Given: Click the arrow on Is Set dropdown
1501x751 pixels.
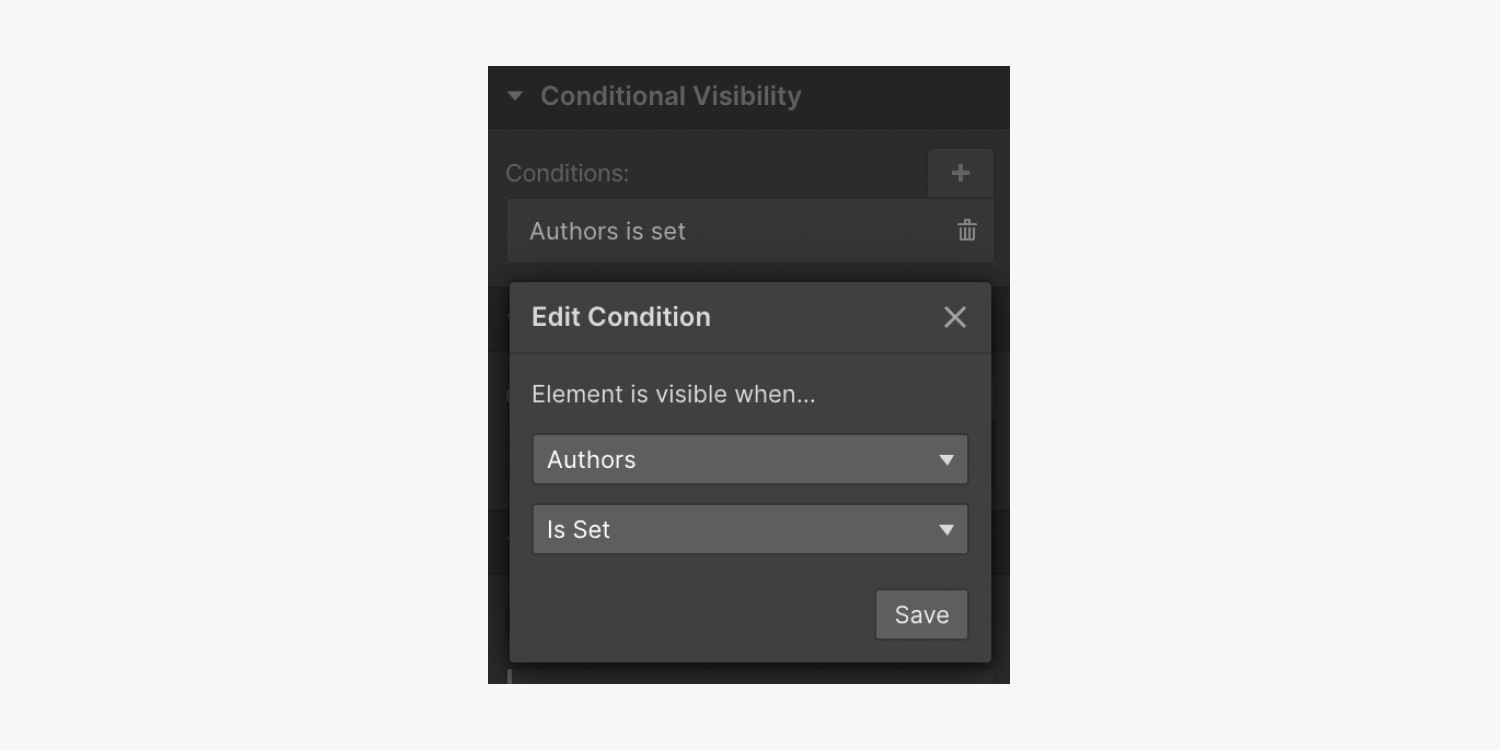Looking at the screenshot, I should pyautogui.click(x=946, y=530).
